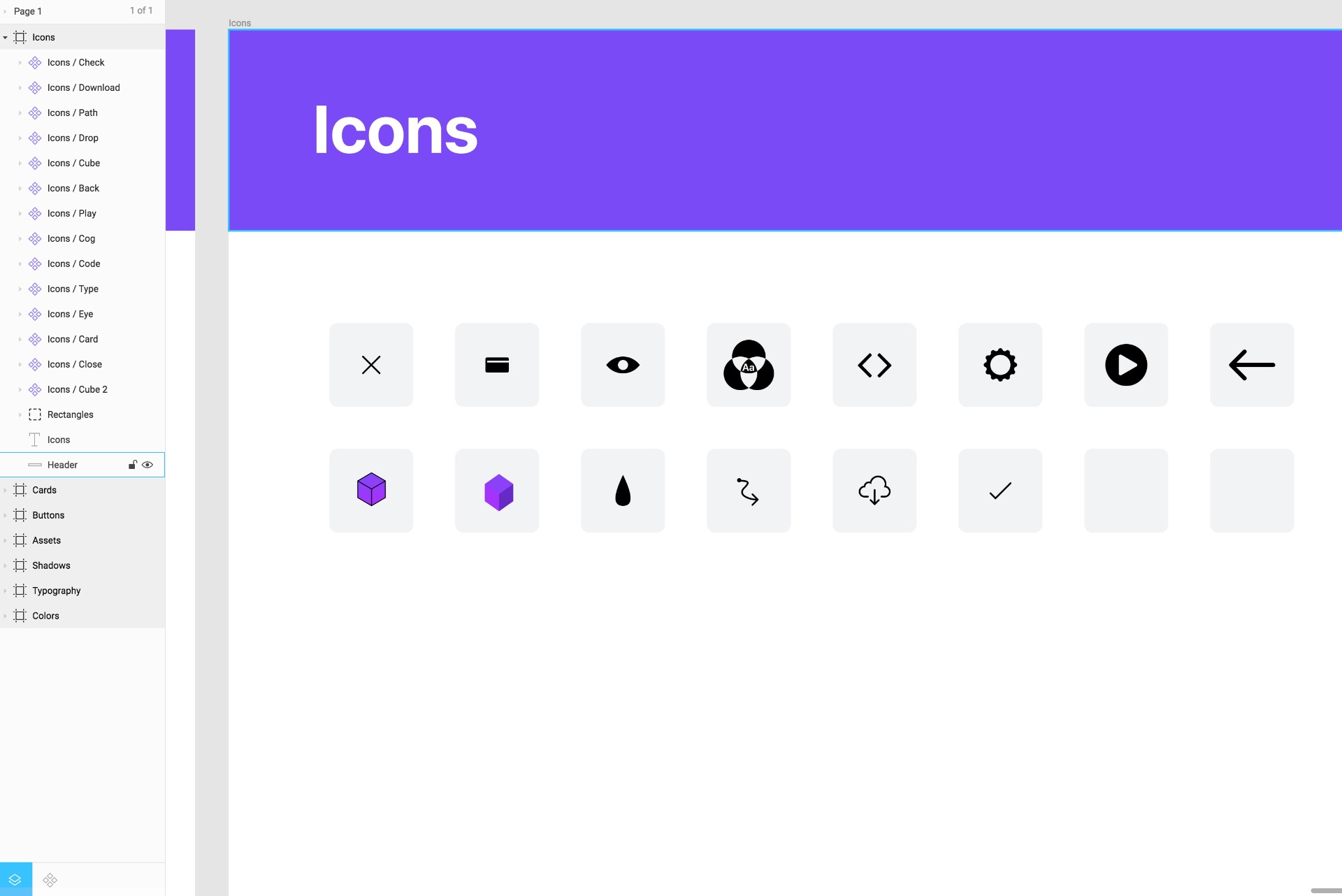Expand the Icons group in layers
Image resolution: width=1342 pixels, height=896 pixels.
[6, 37]
